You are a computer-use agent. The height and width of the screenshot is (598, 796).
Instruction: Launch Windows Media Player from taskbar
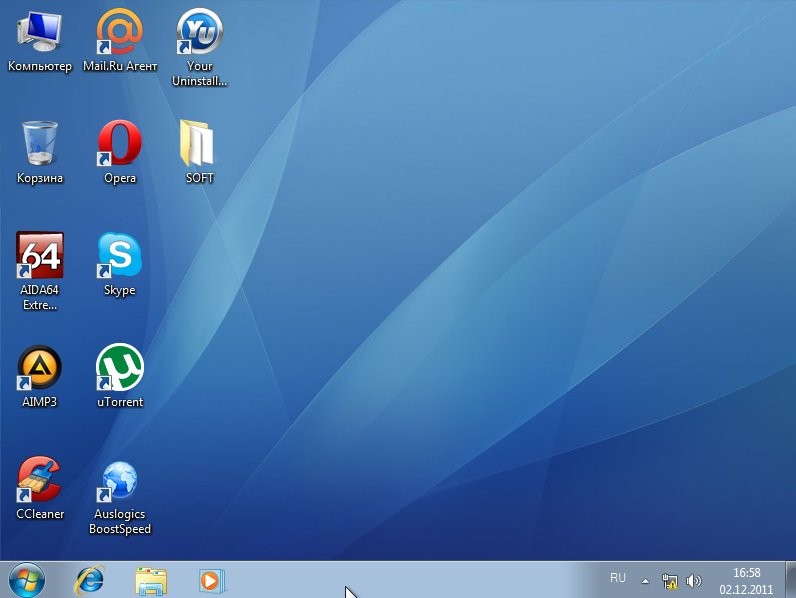pyautogui.click(x=211, y=580)
